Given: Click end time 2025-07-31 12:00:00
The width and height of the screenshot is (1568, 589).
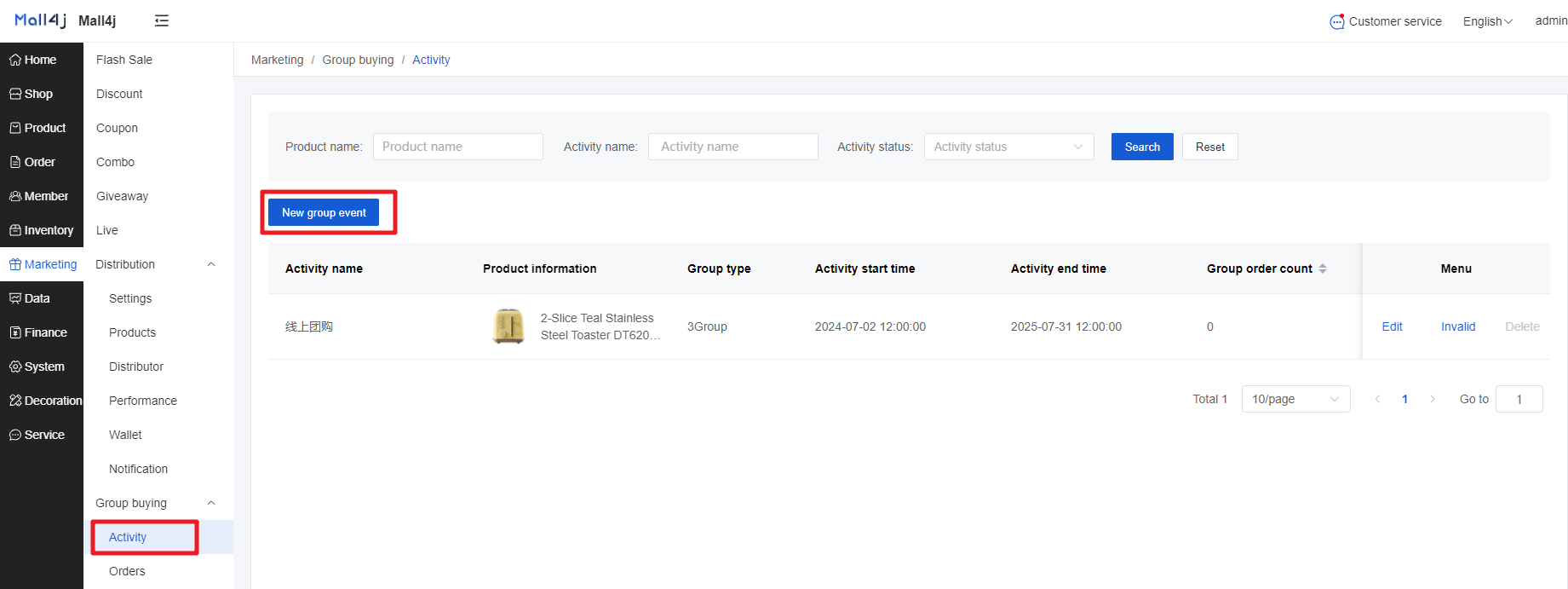Looking at the screenshot, I should pyautogui.click(x=1066, y=326).
